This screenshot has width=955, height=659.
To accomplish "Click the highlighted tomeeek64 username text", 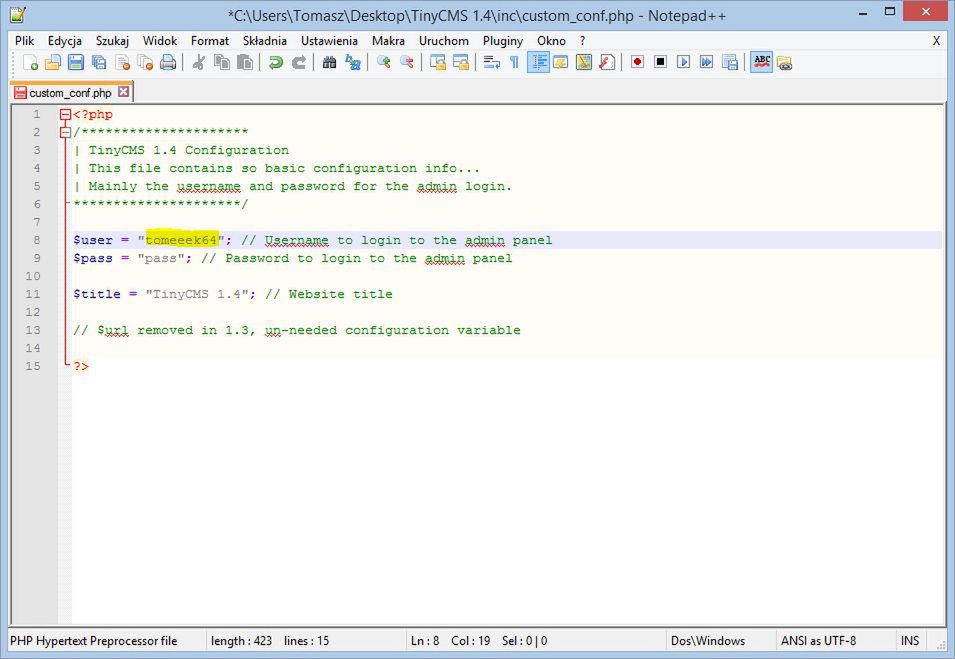I will (x=181, y=240).
